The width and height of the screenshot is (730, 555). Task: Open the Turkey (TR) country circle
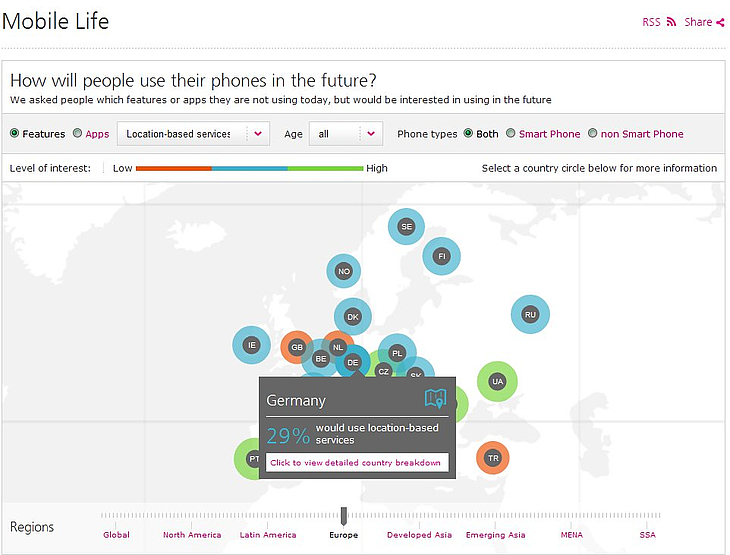[x=492, y=458]
